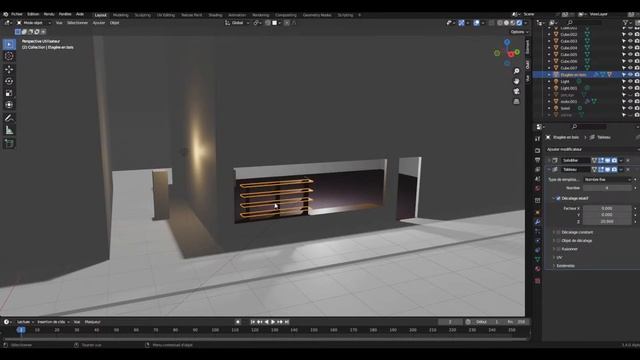Jump to the timeline start frame

click(253, 322)
